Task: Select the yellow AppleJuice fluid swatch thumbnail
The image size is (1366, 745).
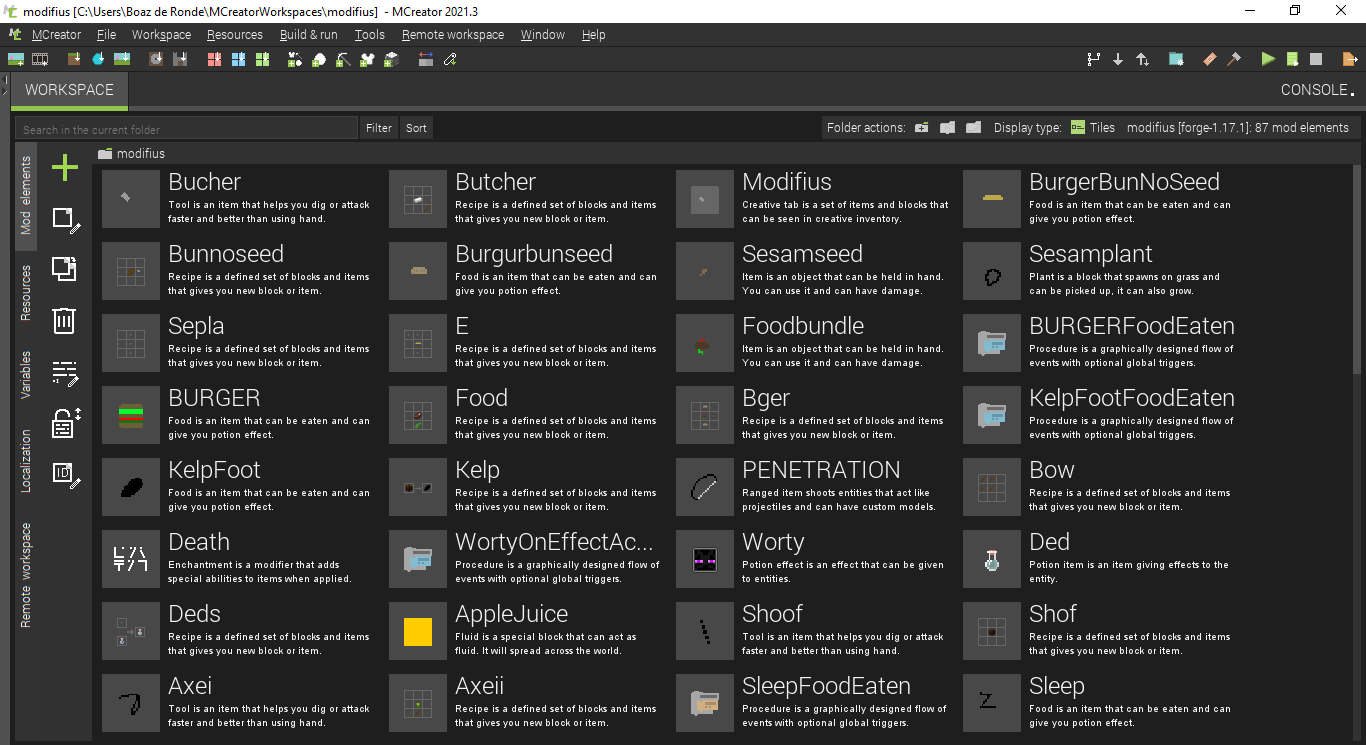Action: coord(417,630)
